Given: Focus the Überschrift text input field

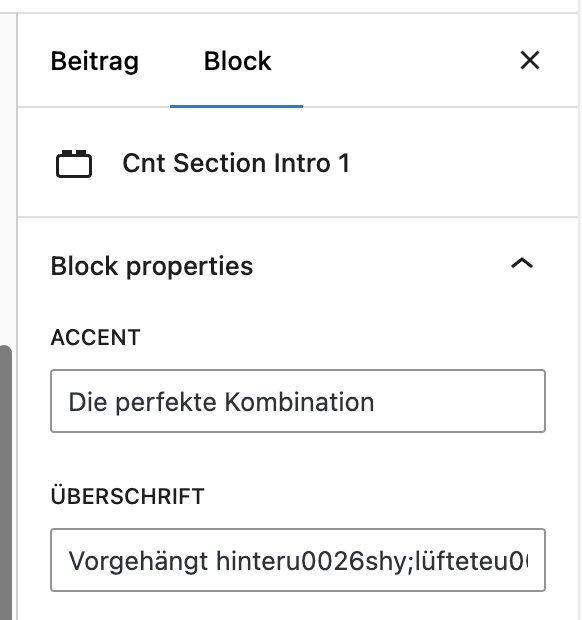Looking at the screenshot, I should pos(298,560).
